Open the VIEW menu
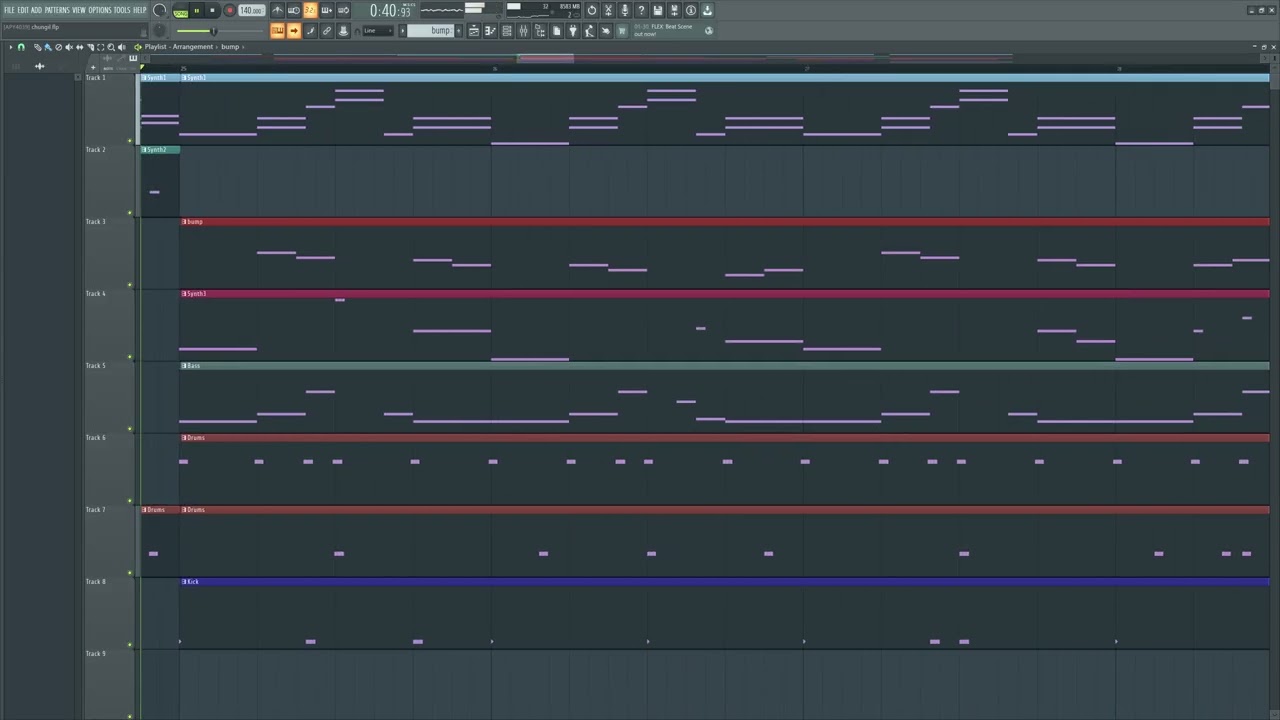The image size is (1280, 720). tap(79, 10)
